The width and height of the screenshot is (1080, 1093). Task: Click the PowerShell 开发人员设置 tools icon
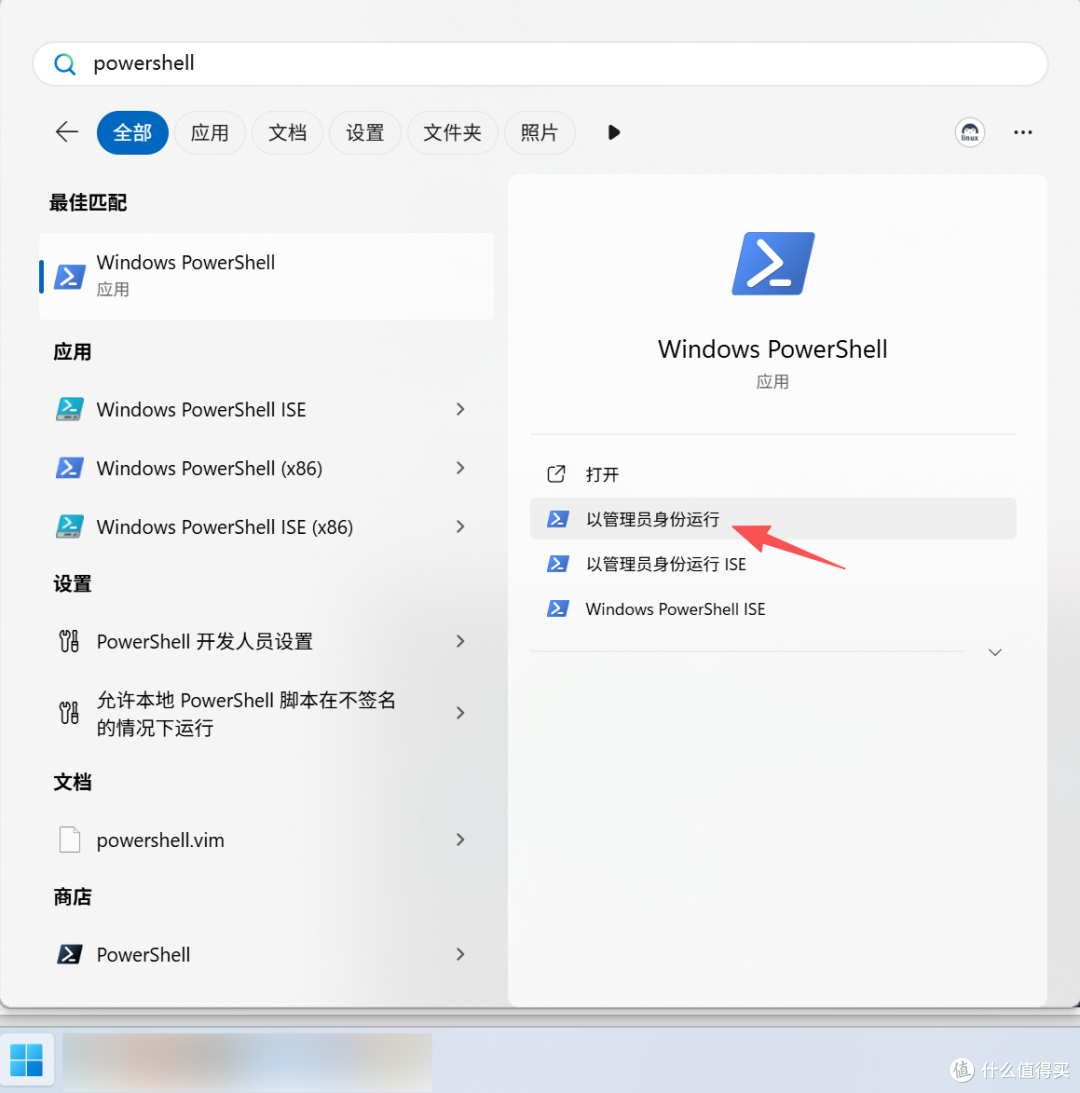point(69,641)
